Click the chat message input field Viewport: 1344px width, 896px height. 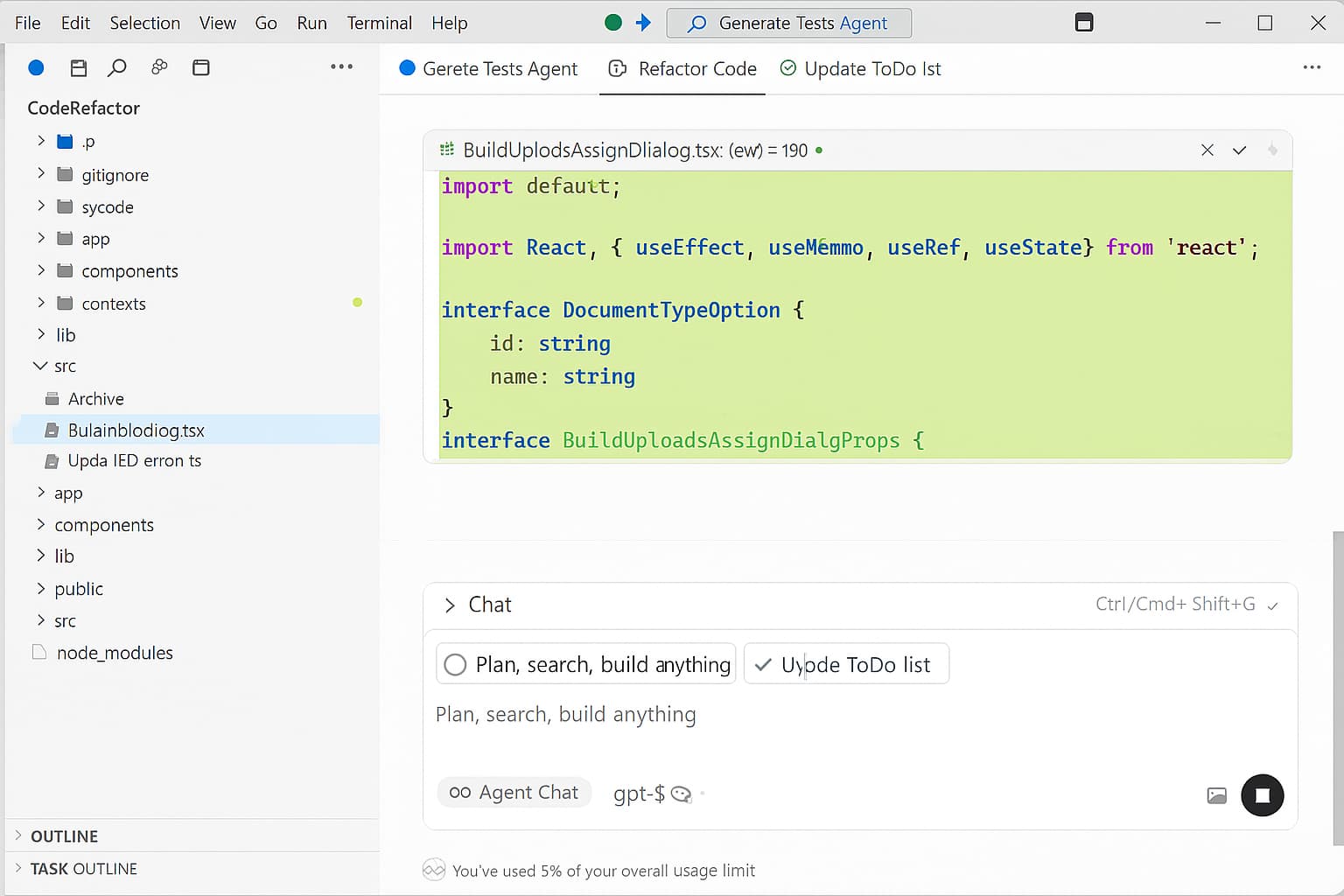[861, 715]
